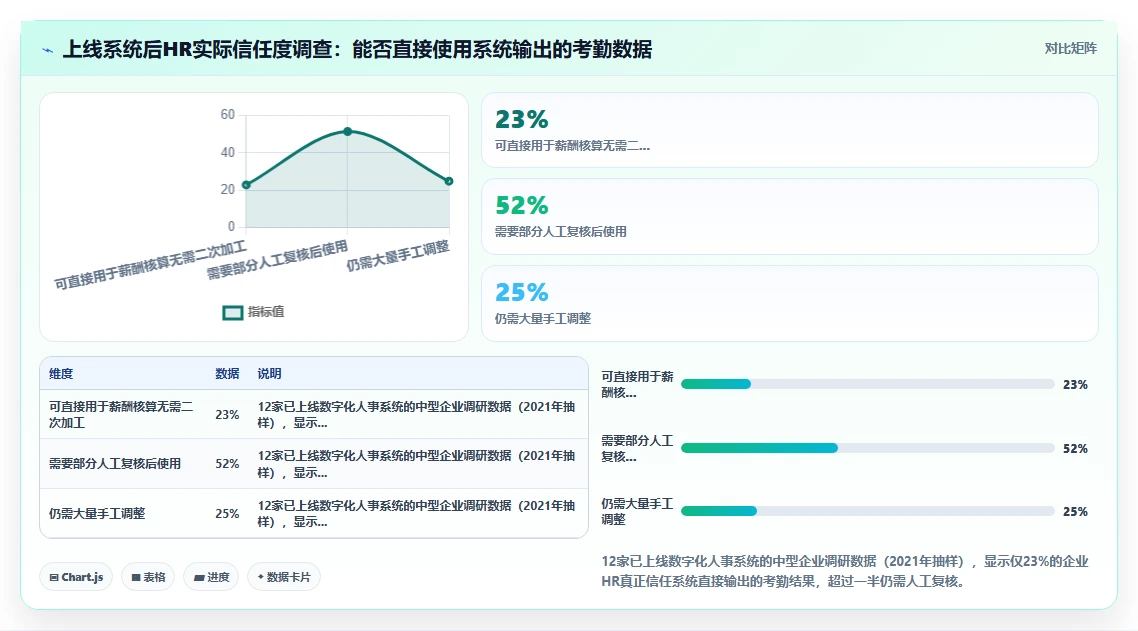Select the 25% data card
This screenshot has height=631, width=1138.
click(790, 303)
